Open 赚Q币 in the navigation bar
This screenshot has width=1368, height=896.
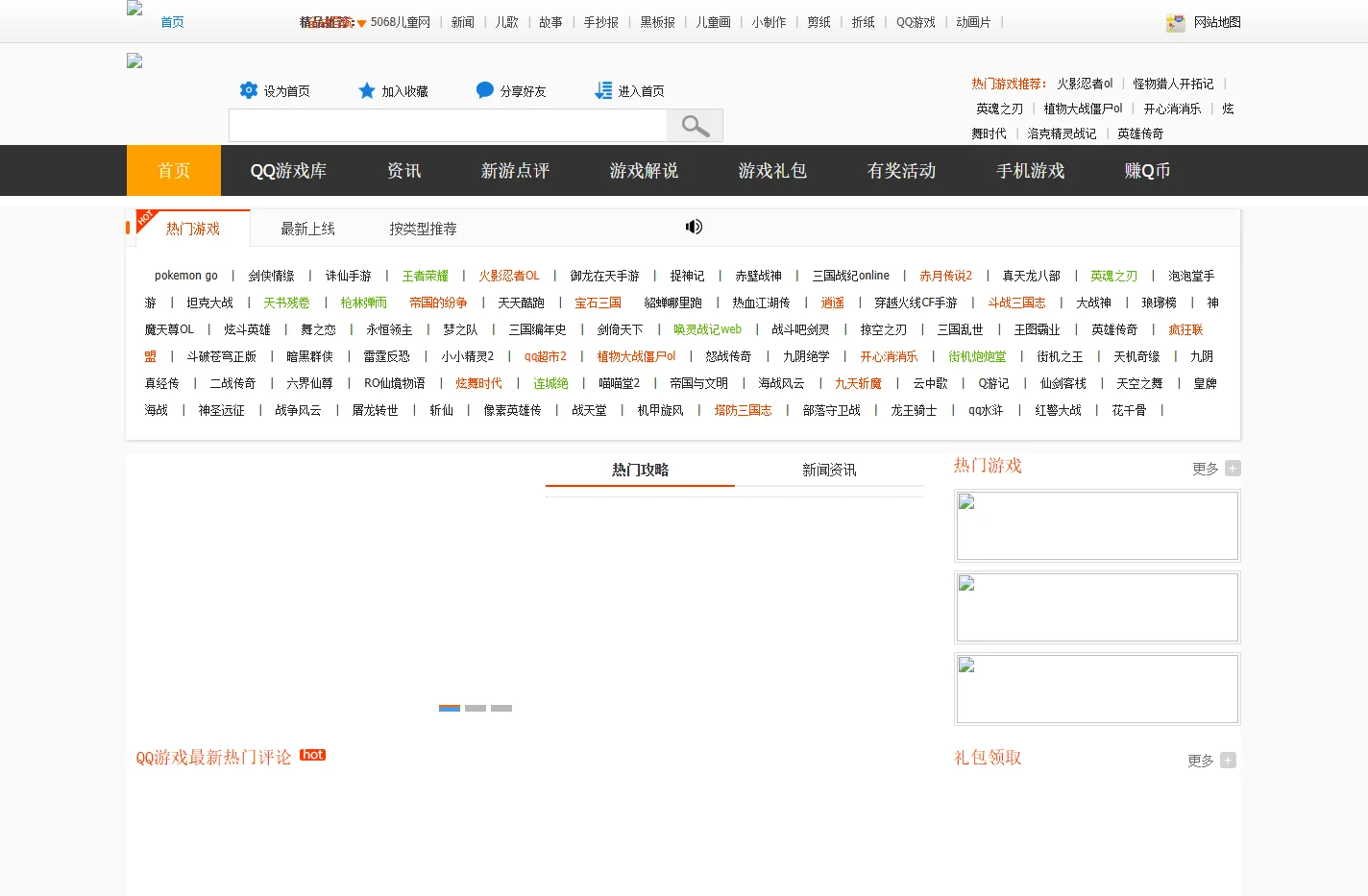pos(1147,170)
